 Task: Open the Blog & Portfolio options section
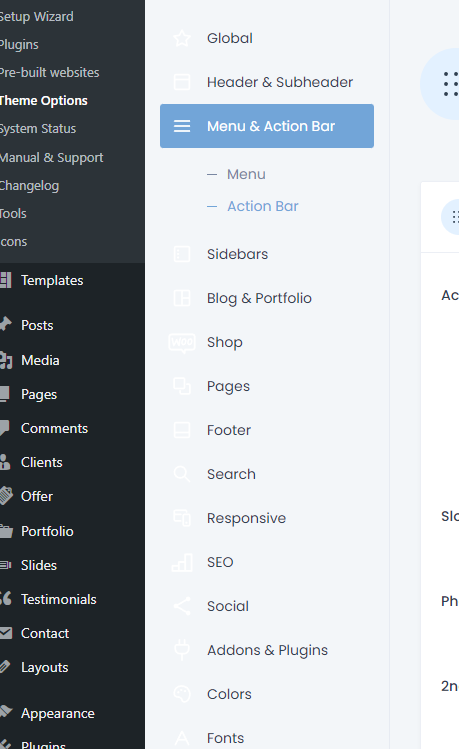click(259, 298)
